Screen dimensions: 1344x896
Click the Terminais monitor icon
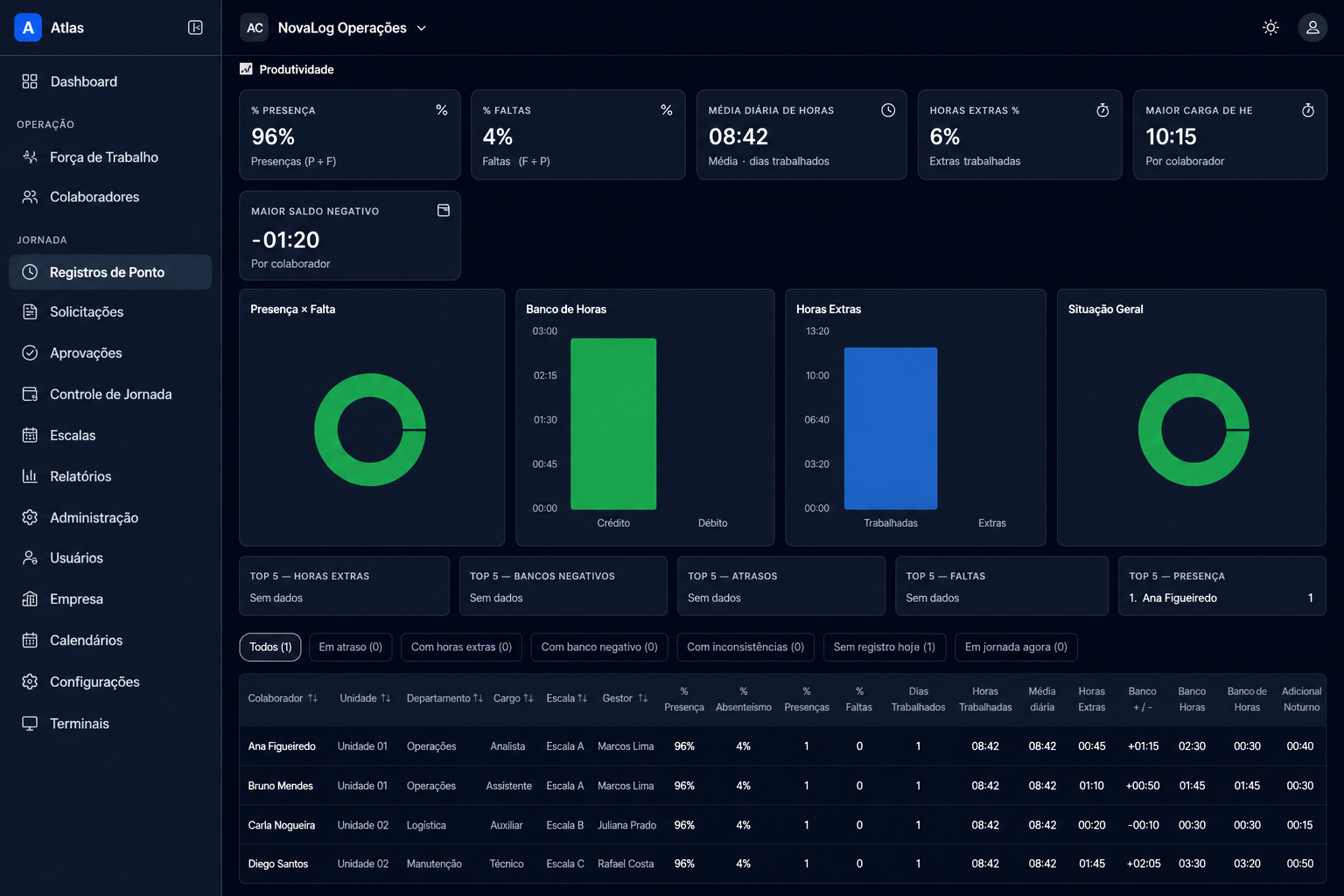point(30,724)
